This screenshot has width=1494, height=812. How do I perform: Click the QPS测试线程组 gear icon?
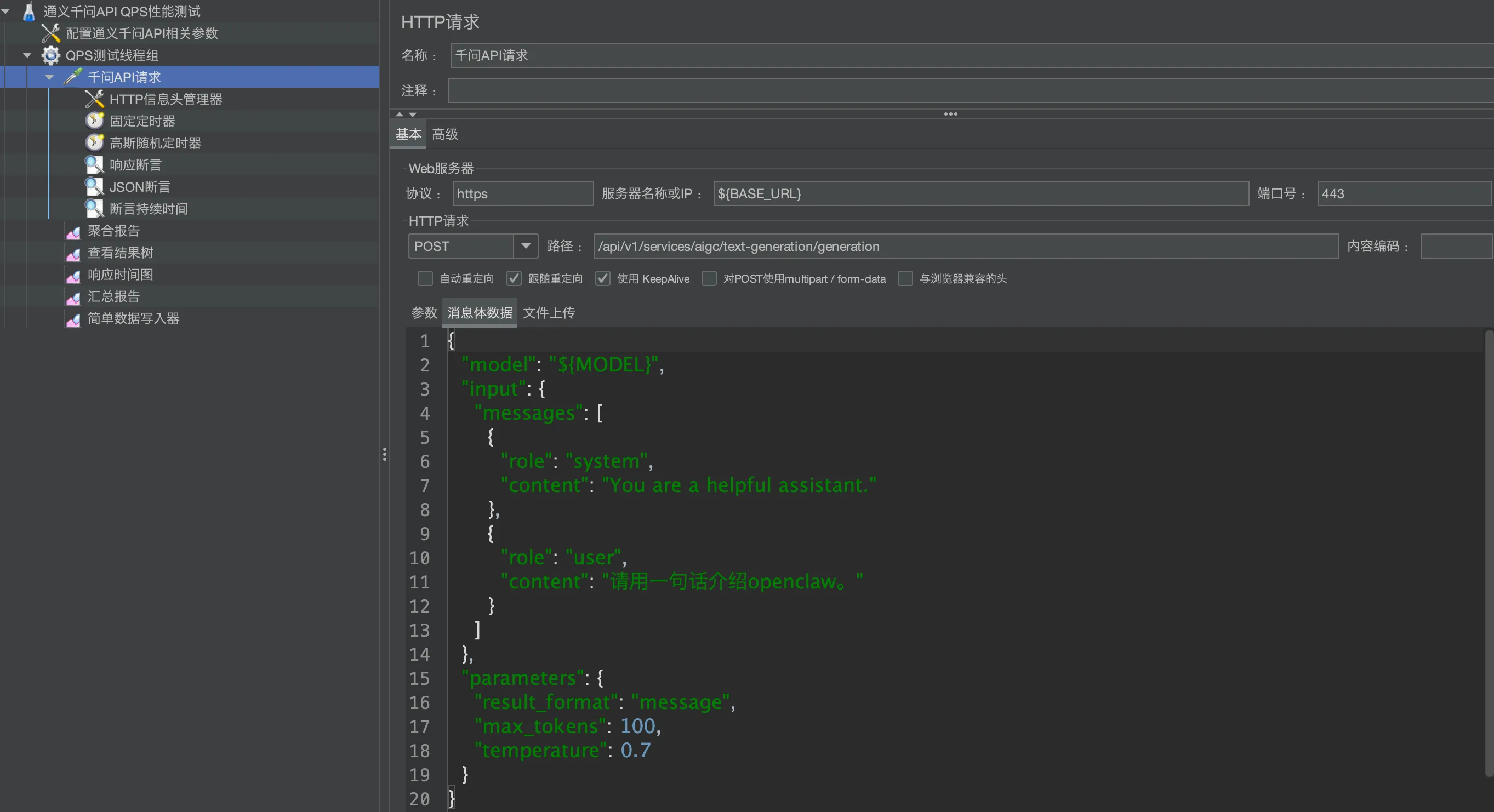[x=50, y=55]
